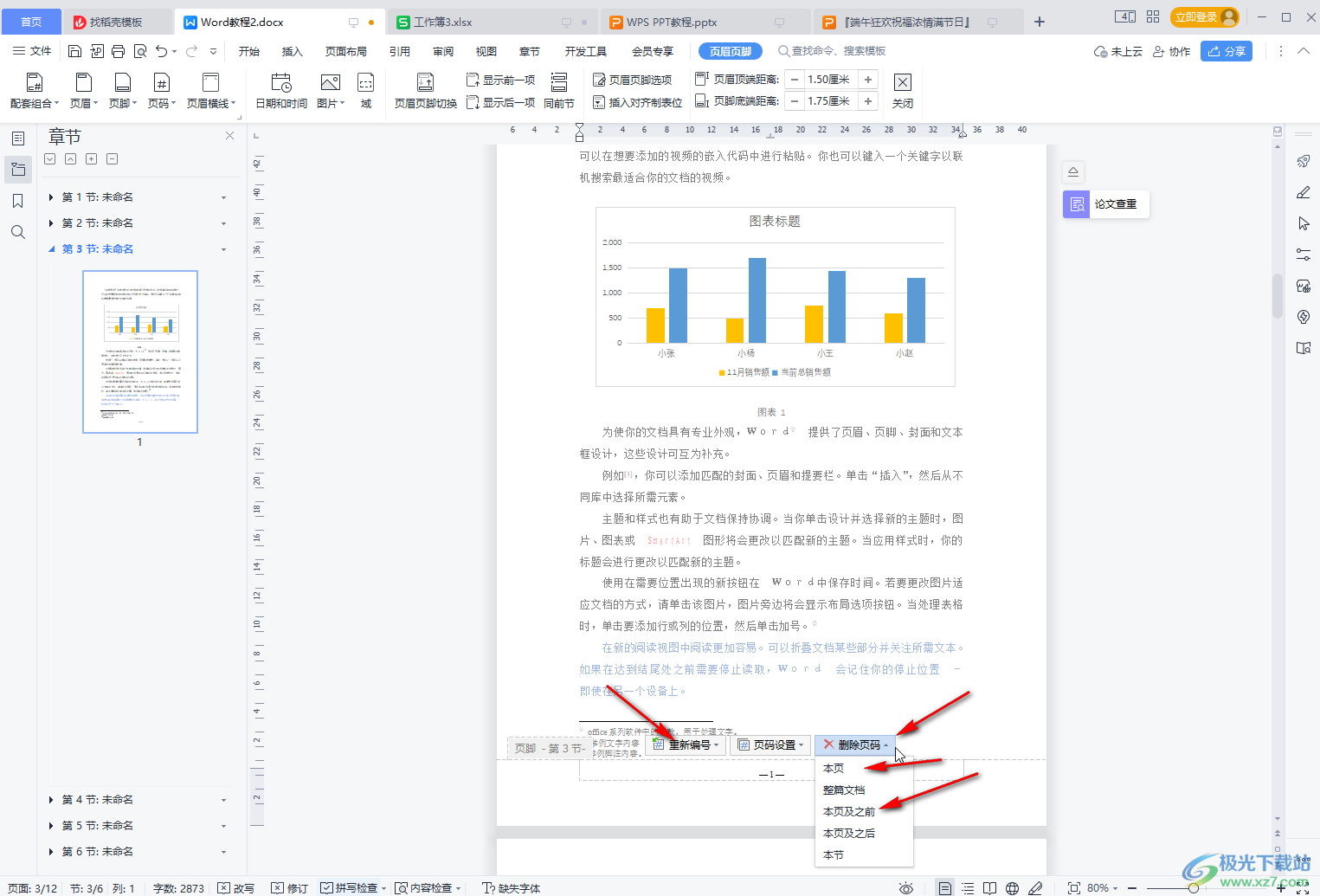Expand 第 2 节 in chapter tree
The height and width of the screenshot is (896, 1320).
click(x=51, y=223)
